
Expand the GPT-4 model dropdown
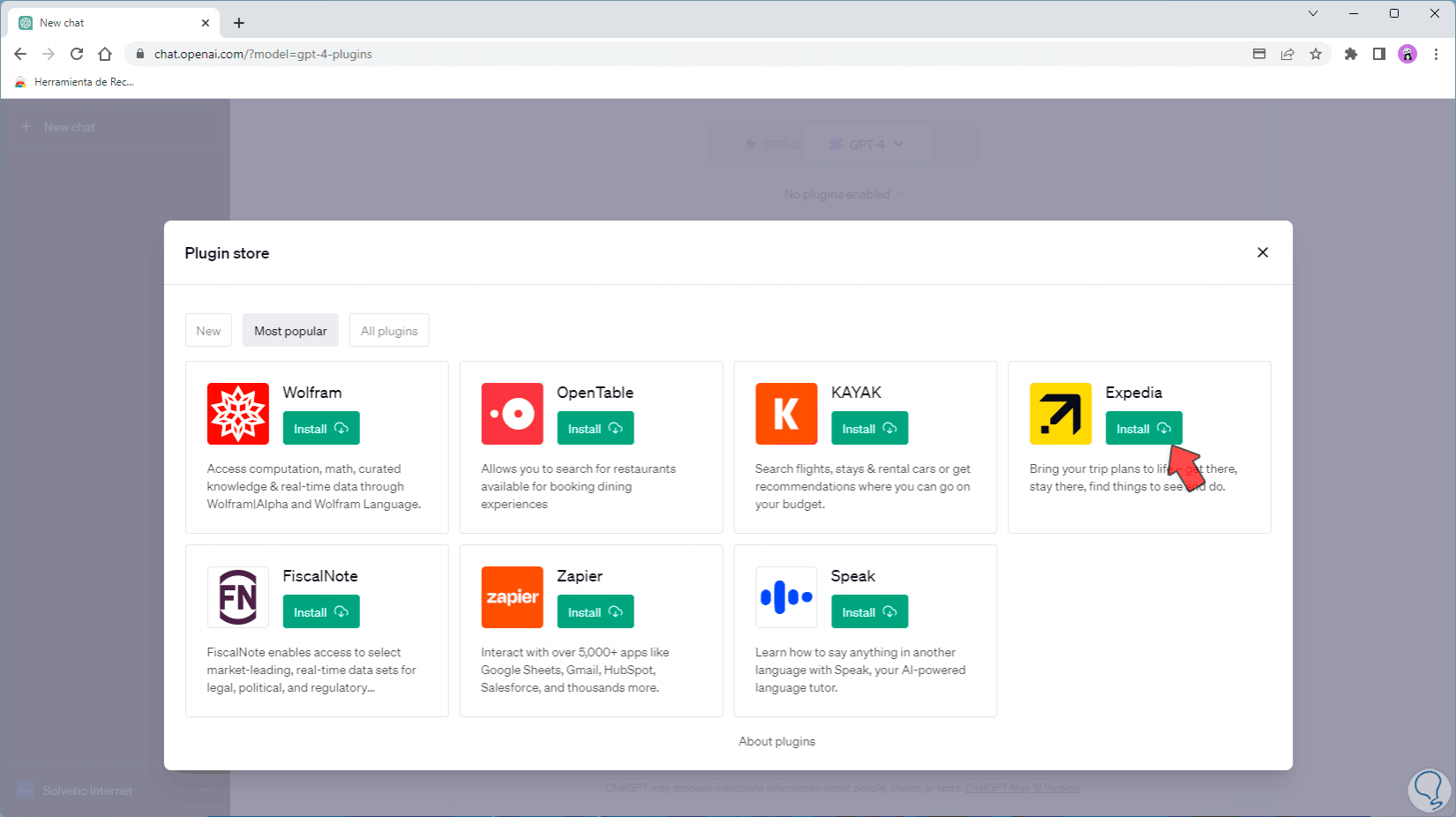[x=866, y=144]
